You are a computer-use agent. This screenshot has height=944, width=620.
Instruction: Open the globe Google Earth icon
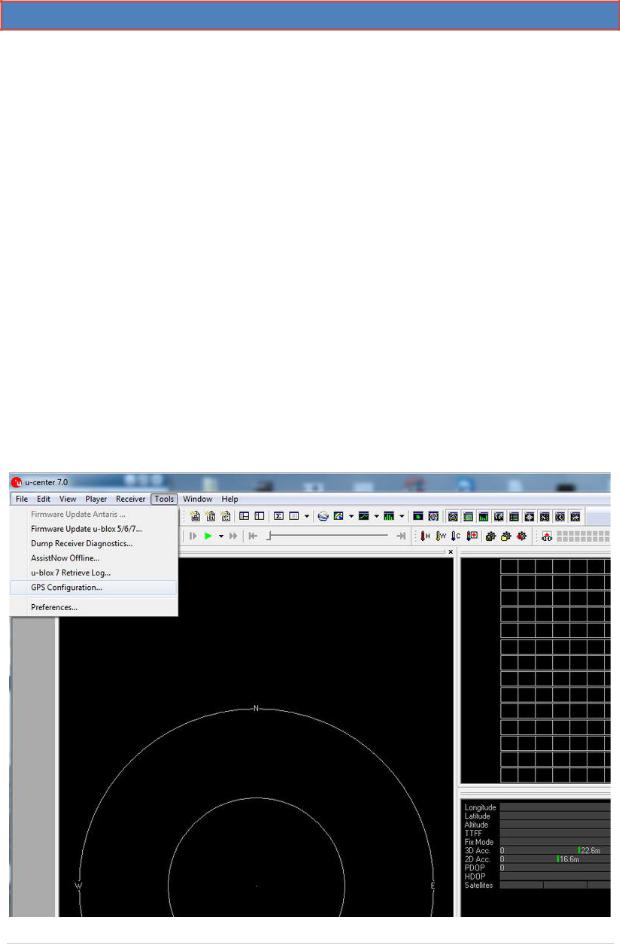pyautogui.click(x=323, y=517)
